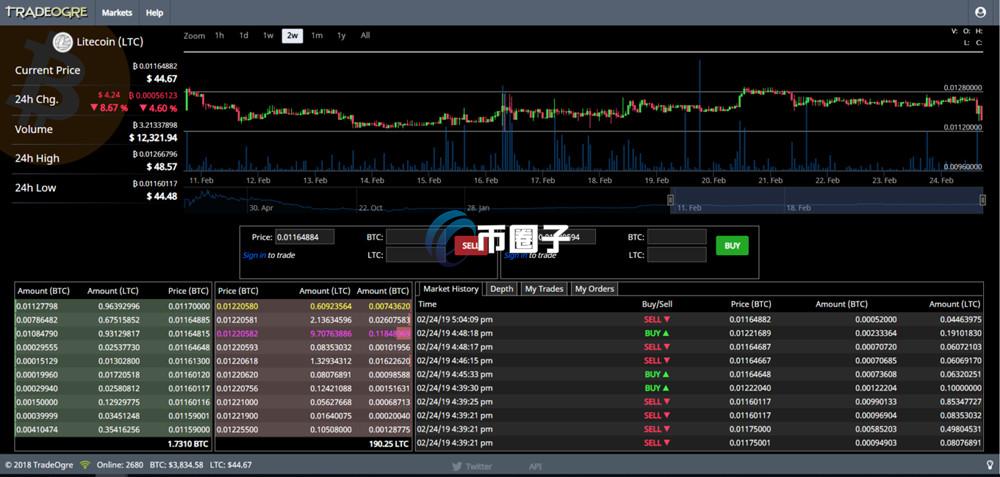Image resolution: width=1000 pixels, height=477 pixels.
Task: Click the sell LTC amount field
Action: click(x=415, y=255)
